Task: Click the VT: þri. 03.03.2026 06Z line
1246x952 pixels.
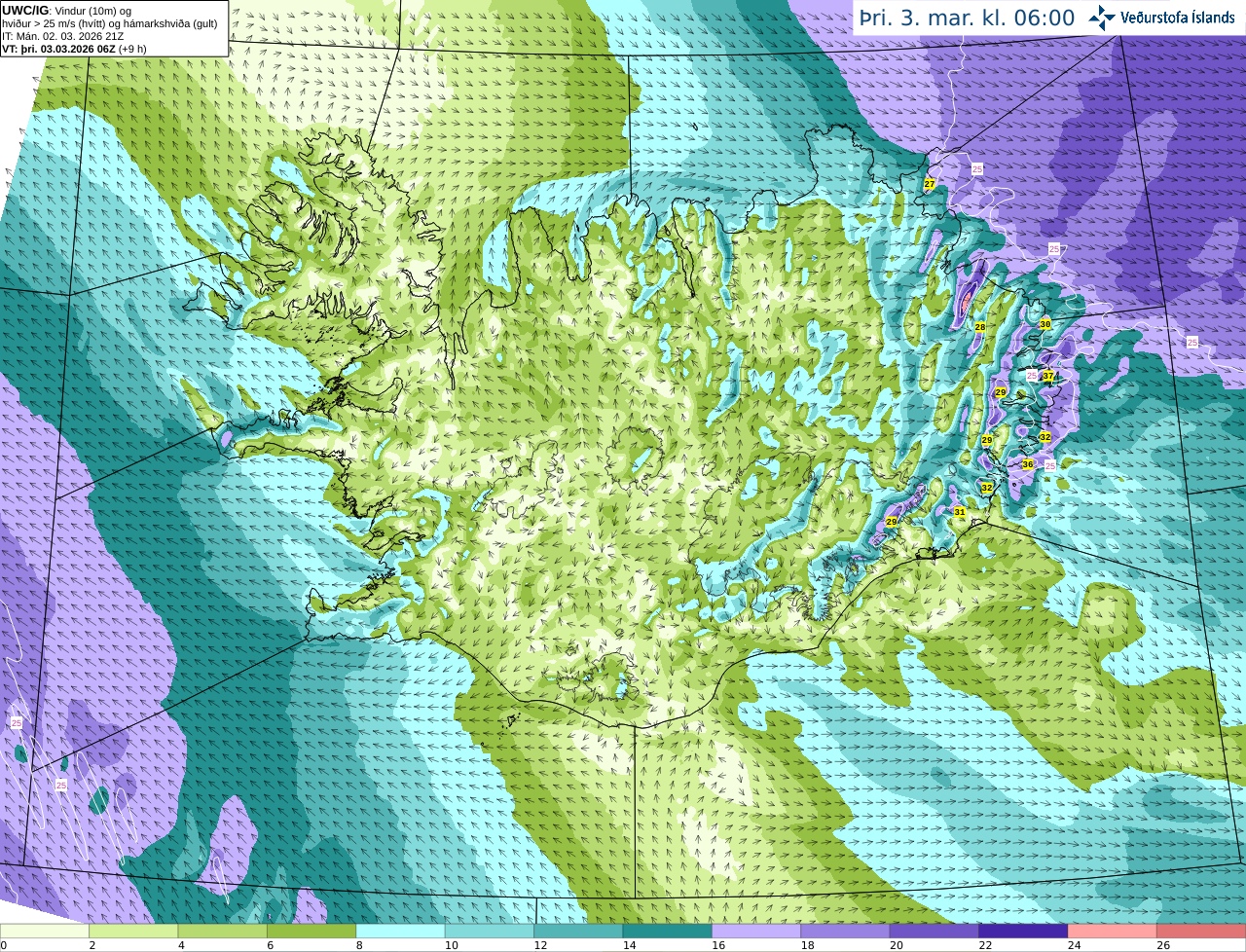Action: pos(74,49)
